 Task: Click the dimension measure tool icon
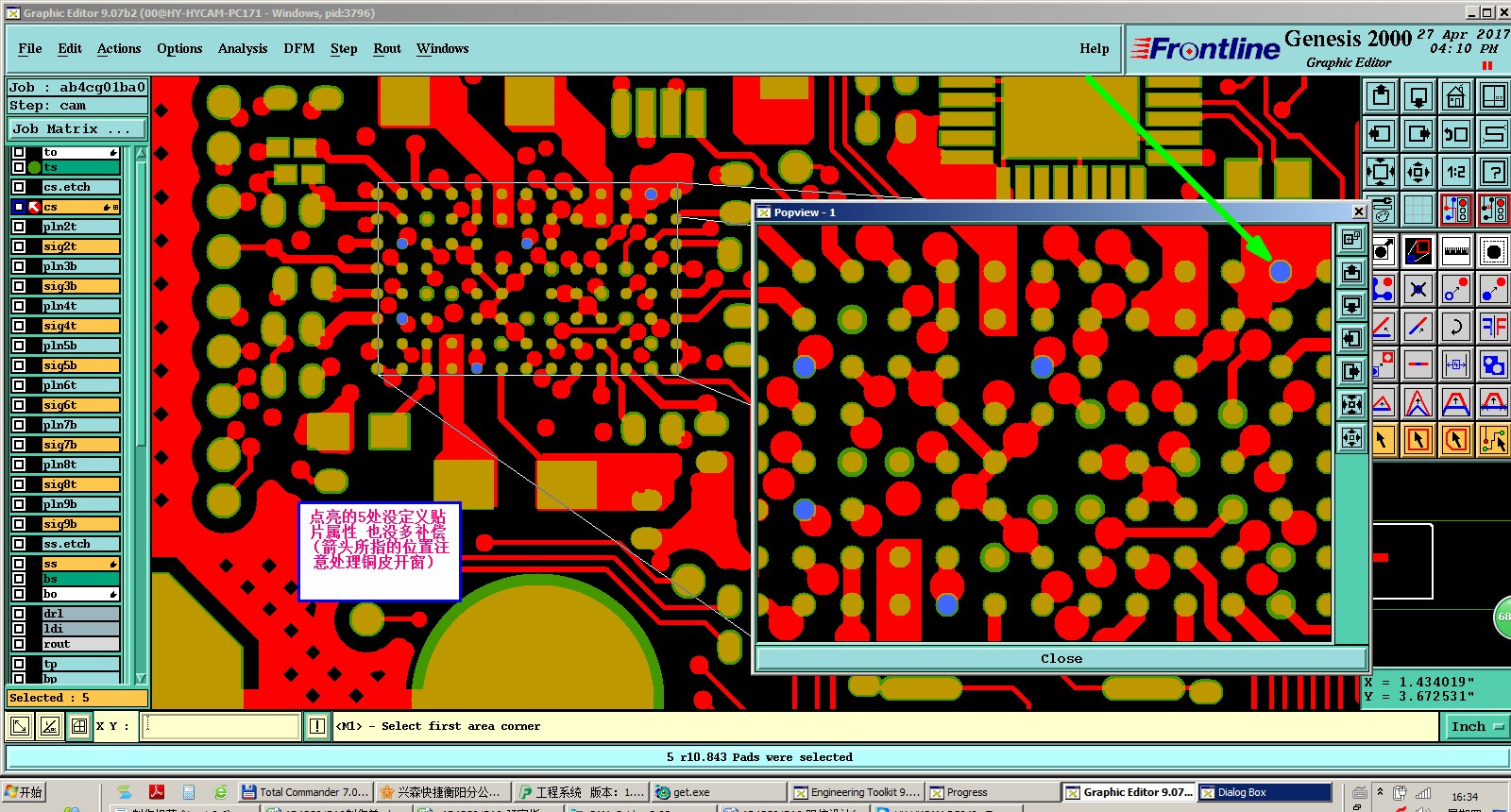(x=1456, y=364)
